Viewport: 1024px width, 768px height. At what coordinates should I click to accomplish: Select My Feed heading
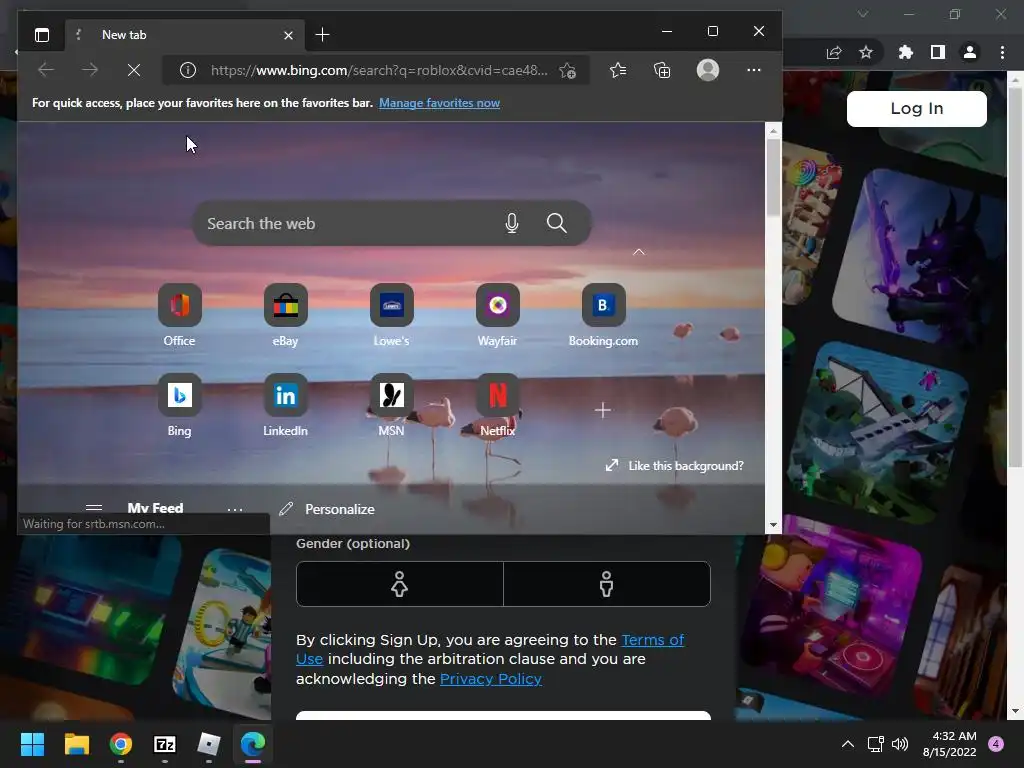pyautogui.click(x=155, y=507)
